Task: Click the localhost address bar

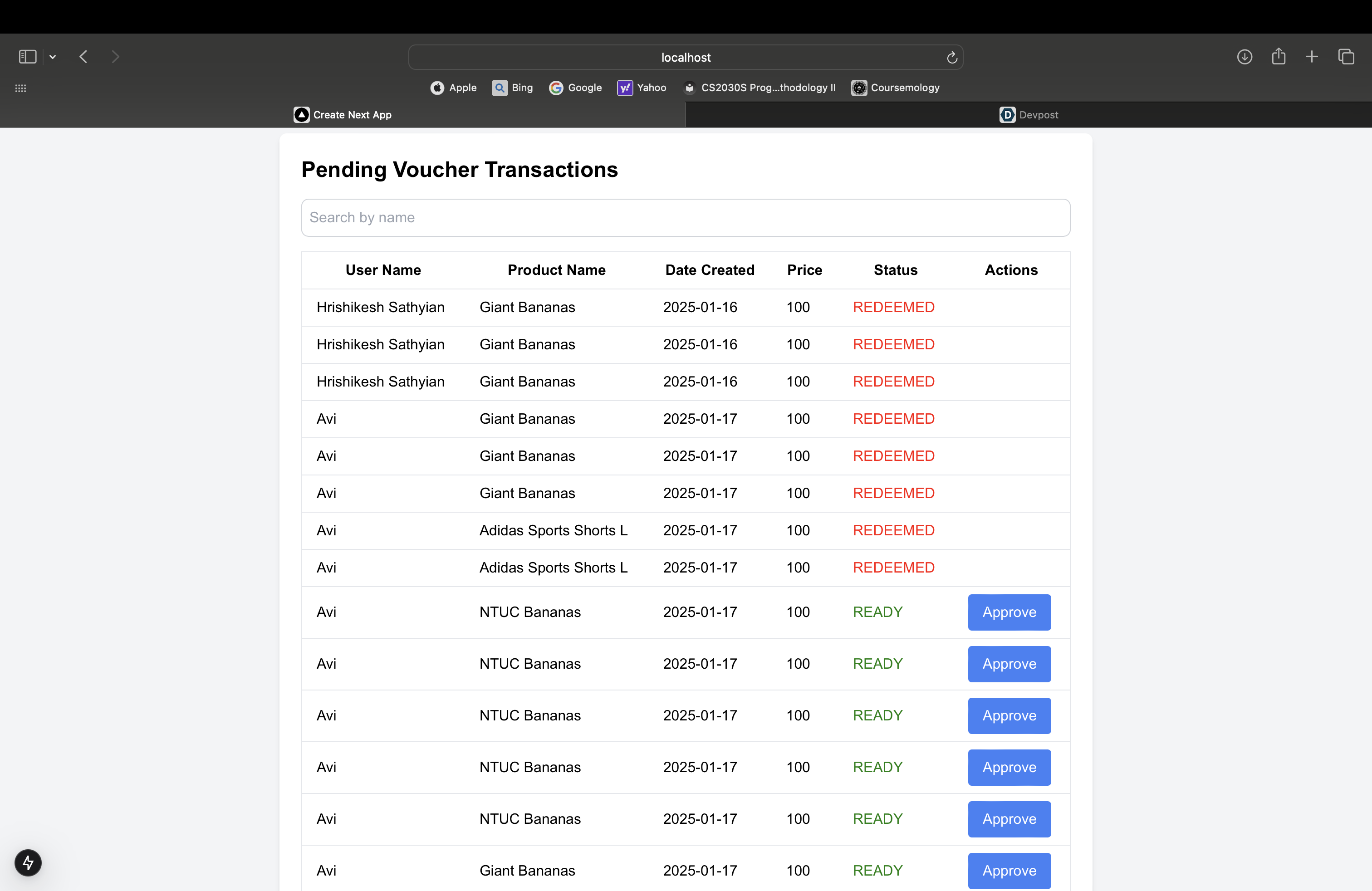Action: tap(685, 58)
